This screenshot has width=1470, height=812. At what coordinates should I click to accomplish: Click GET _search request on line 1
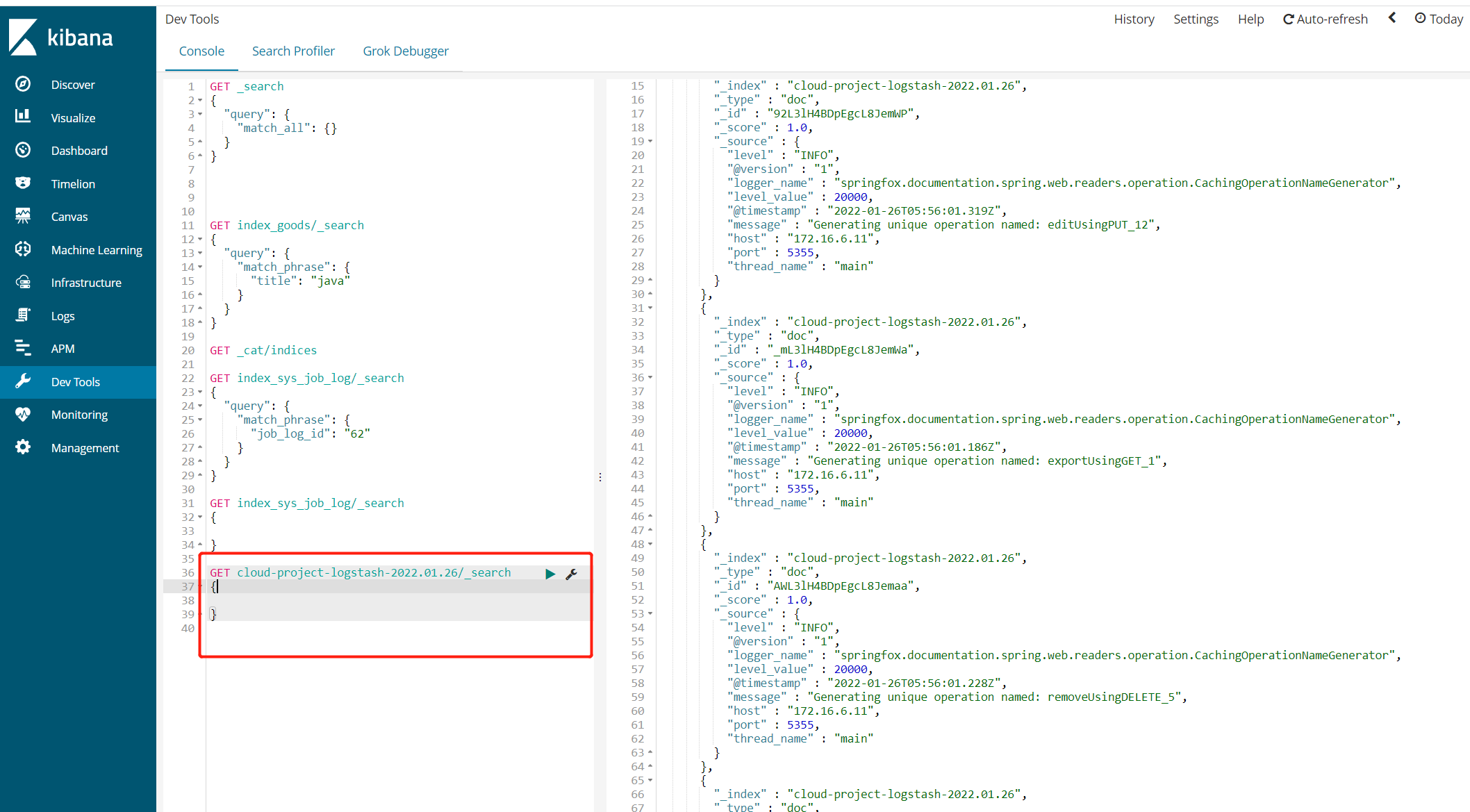click(247, 86)
